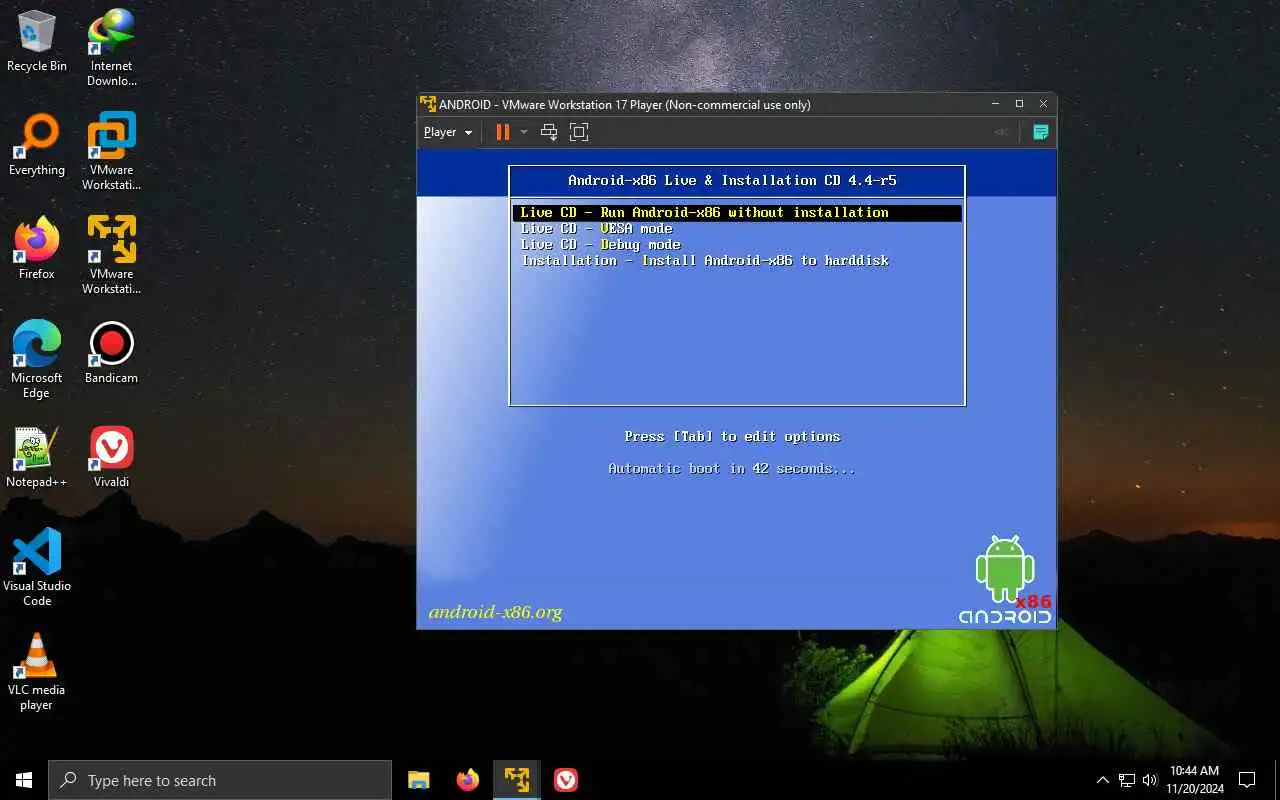Select the Notepad++ desktop shortcut
Screen dimensions: 1280x800
coord(37,457)
